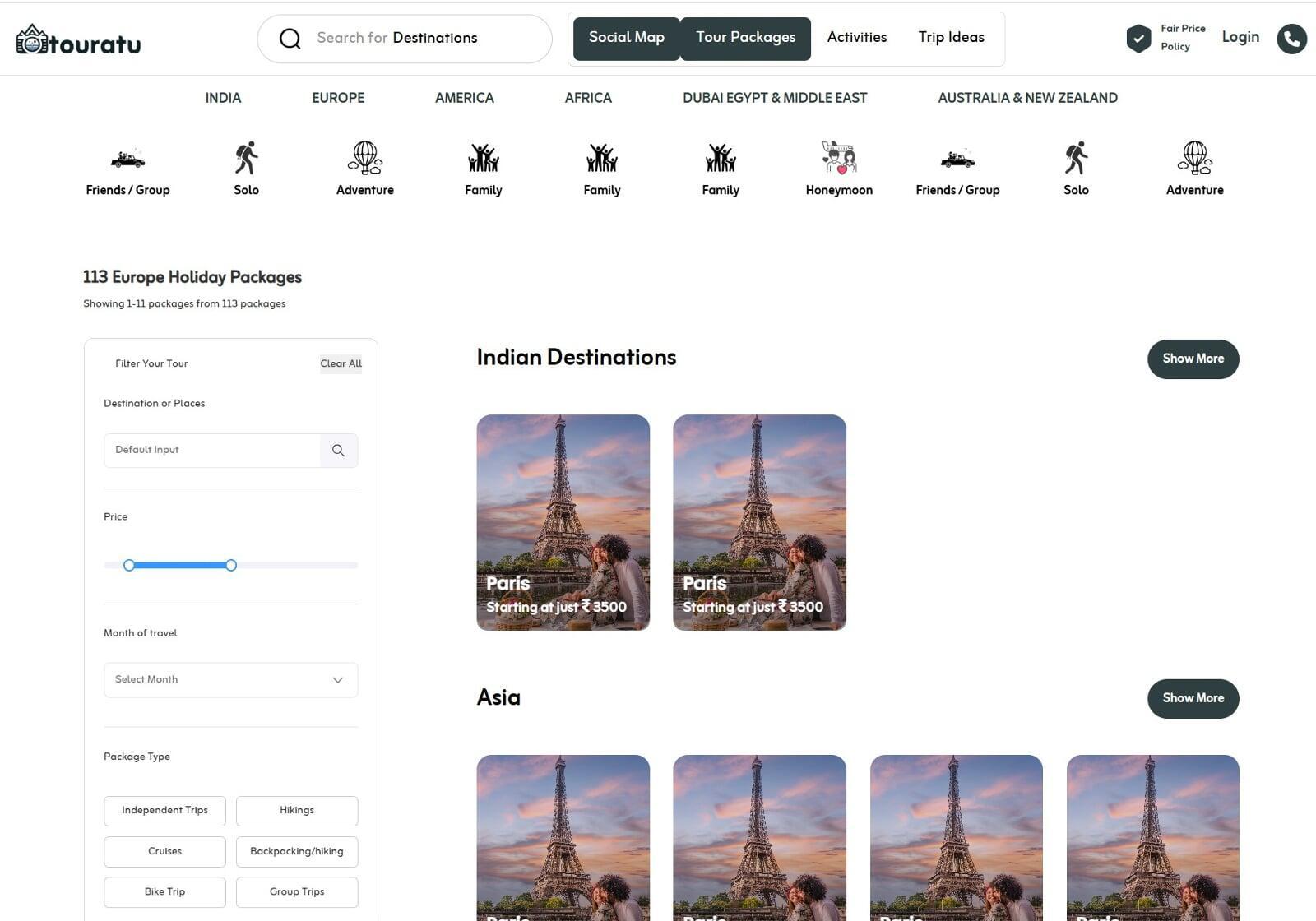
Task: Click the search magnifier icon in header
Action: [290, 39]
